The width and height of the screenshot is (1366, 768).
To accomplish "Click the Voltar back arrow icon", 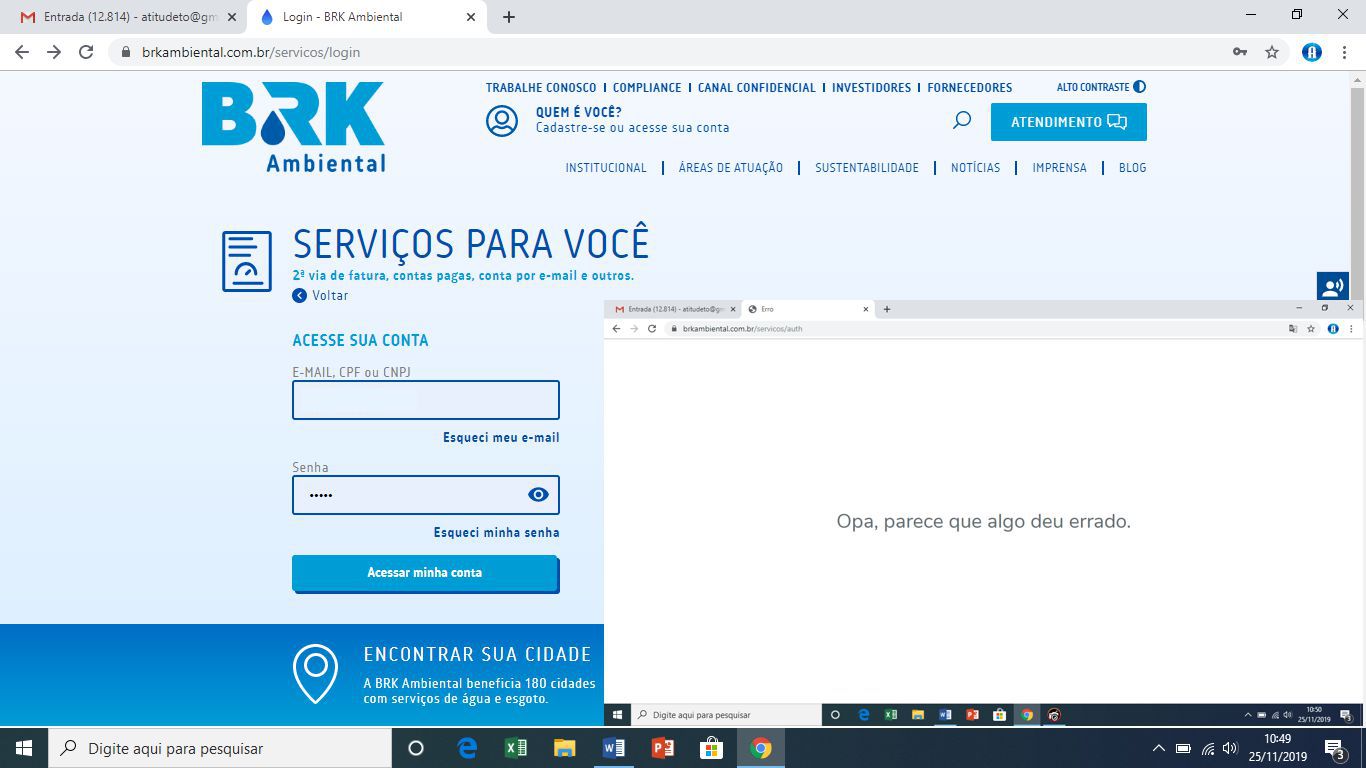I will click(299, 296).
